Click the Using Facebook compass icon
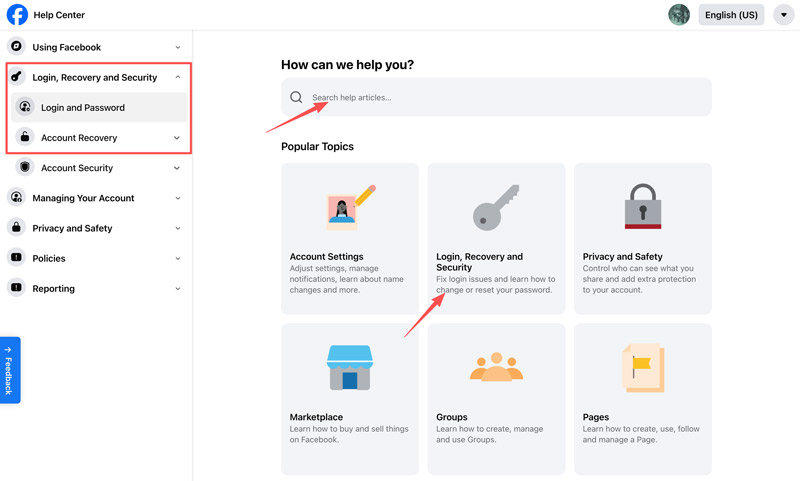 16,46
